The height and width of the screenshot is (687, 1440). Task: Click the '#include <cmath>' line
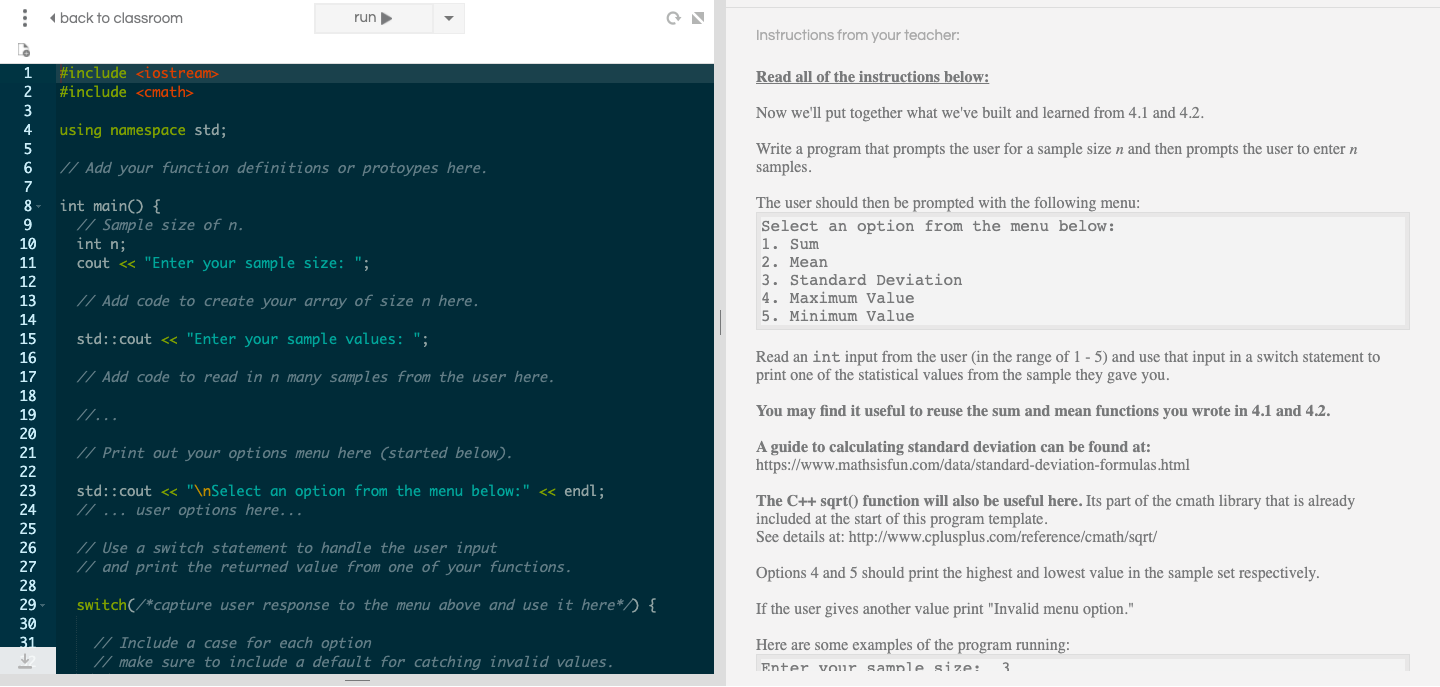[x=126, y=92]
